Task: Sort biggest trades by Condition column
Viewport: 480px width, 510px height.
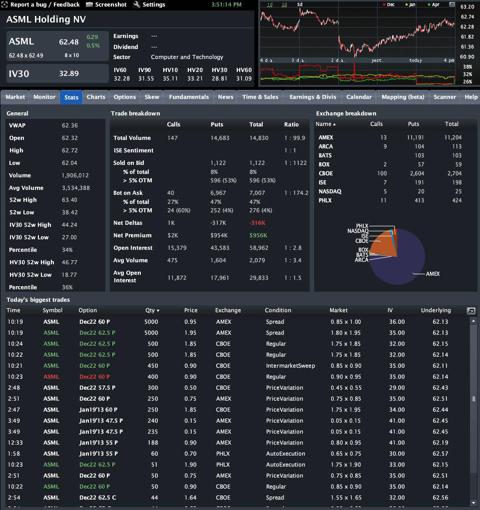Action: click(278, 310)
